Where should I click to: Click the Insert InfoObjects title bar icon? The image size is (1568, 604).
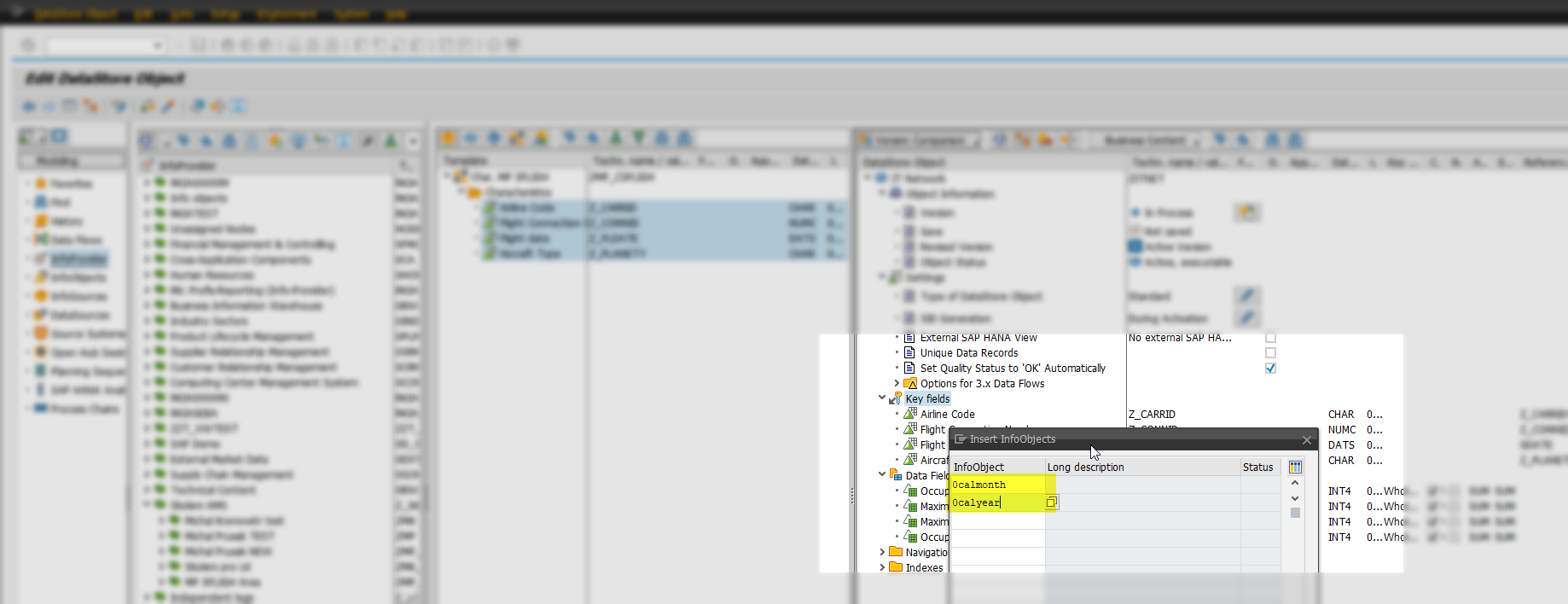point(961,439)
